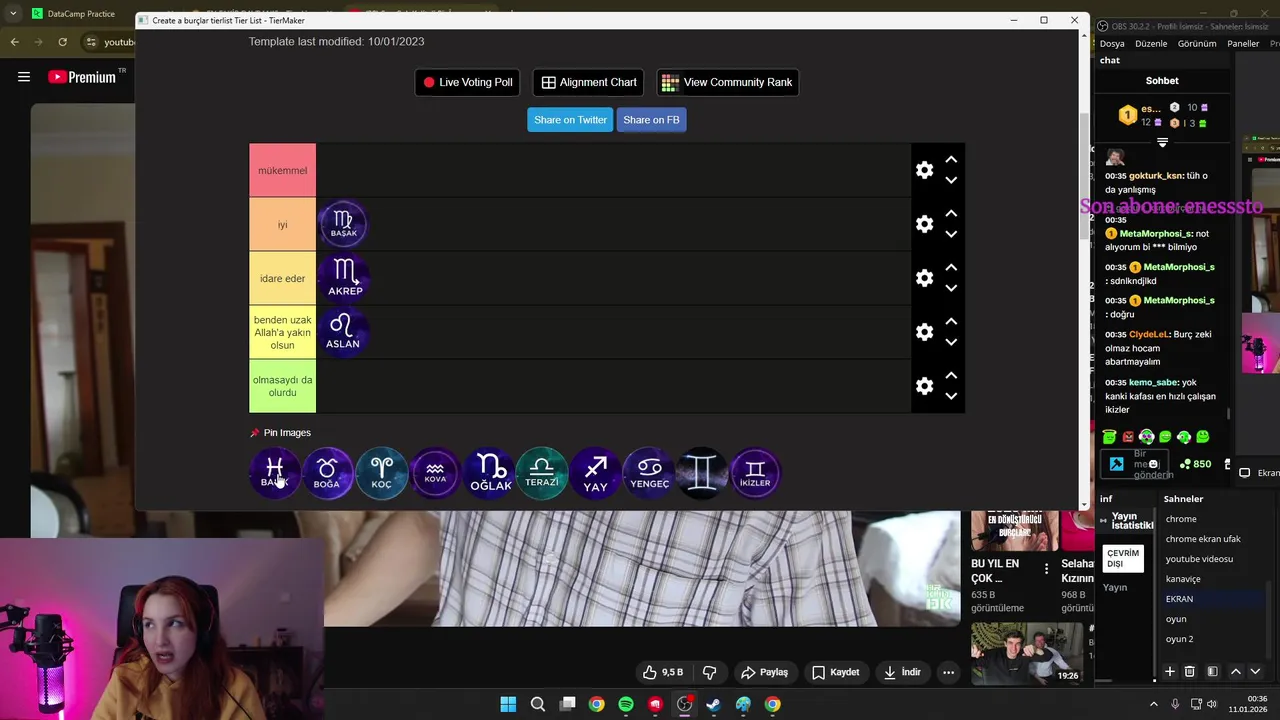Screen dimensions: 1280x720
Task: Like the YouTube video (9,5 B)
Action: click(664, 672)
